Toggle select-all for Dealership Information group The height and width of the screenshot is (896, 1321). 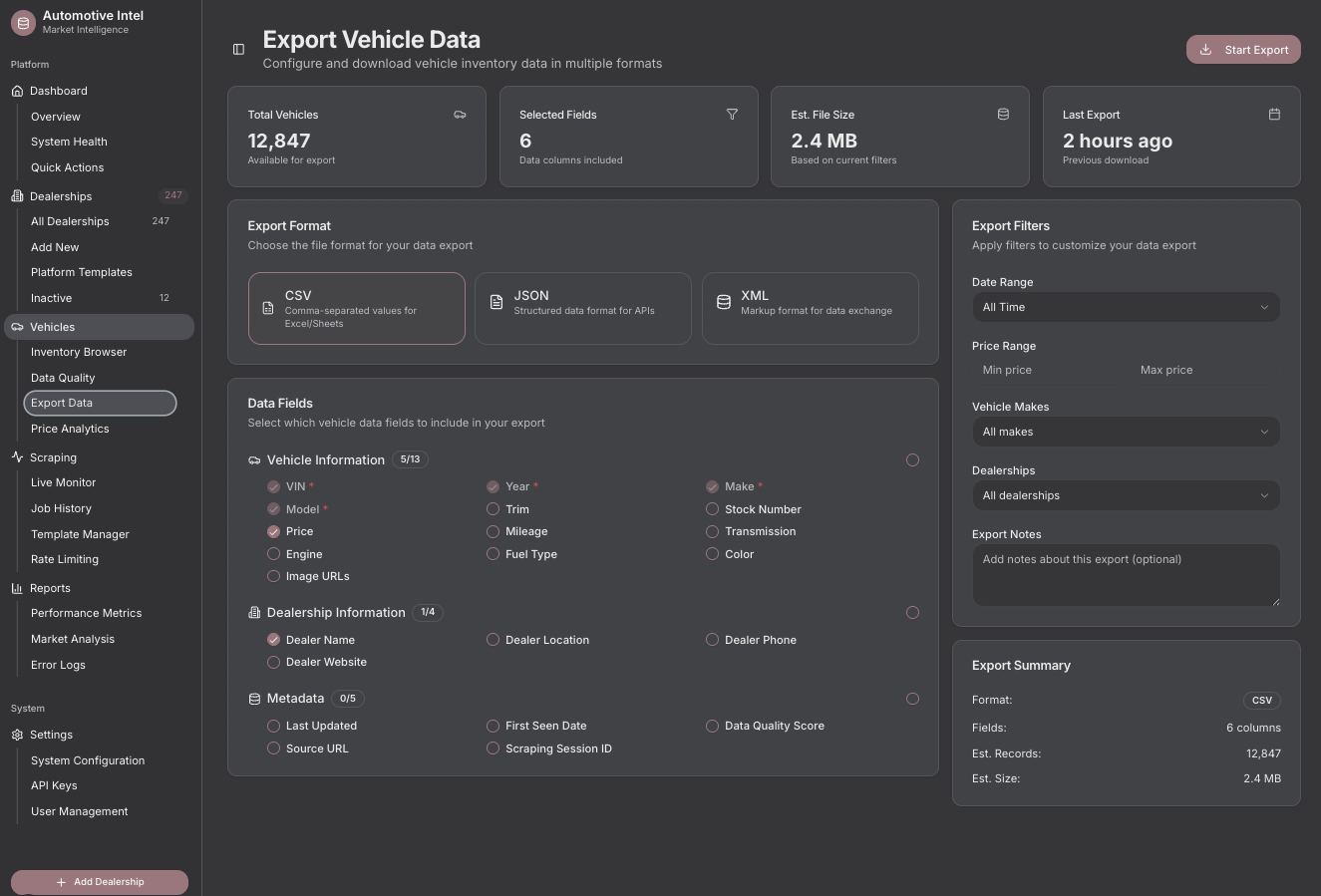pos(912,613)
